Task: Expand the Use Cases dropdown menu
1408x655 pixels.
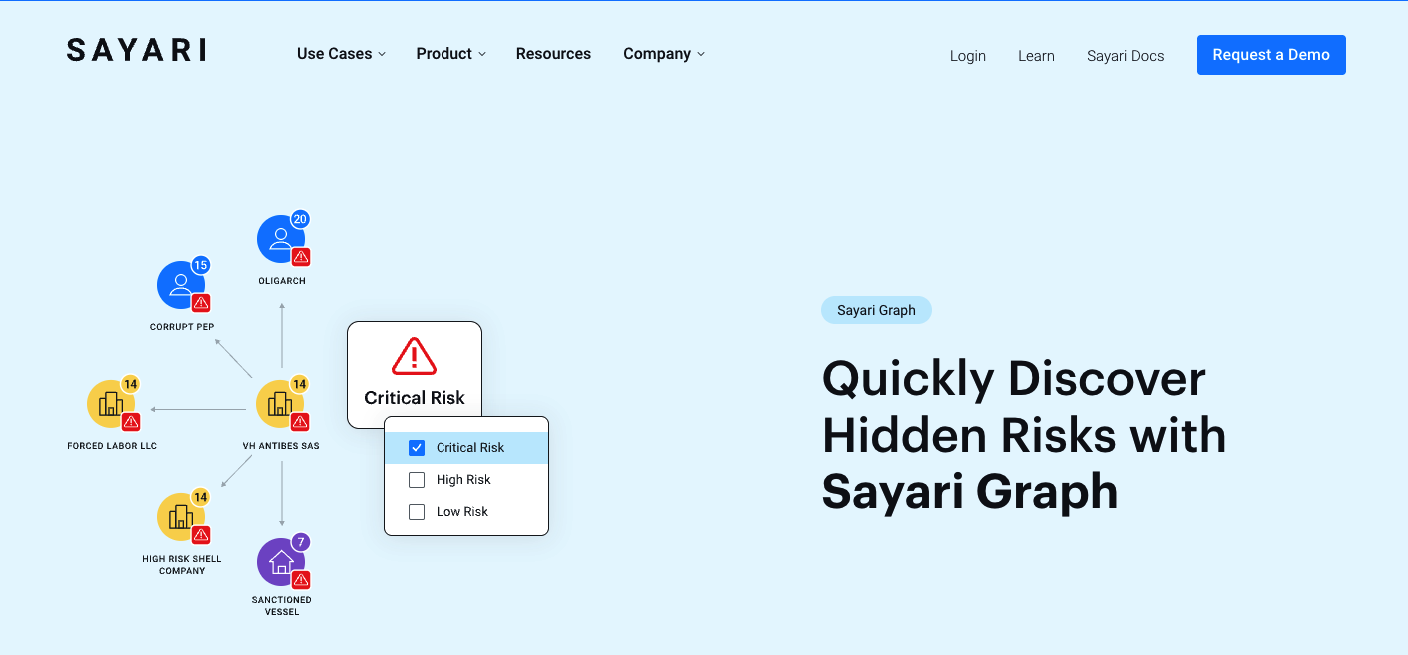Action: point(341,54)
